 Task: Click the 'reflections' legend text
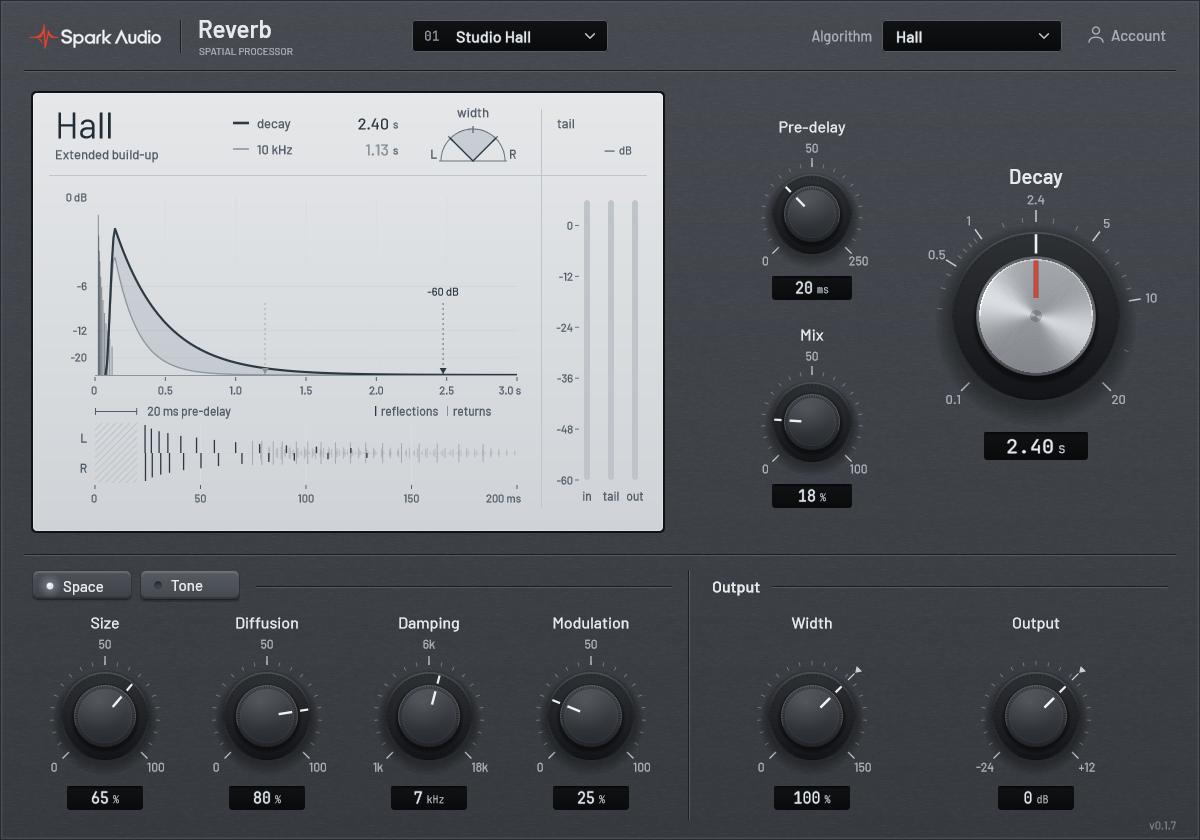point(409,411)
